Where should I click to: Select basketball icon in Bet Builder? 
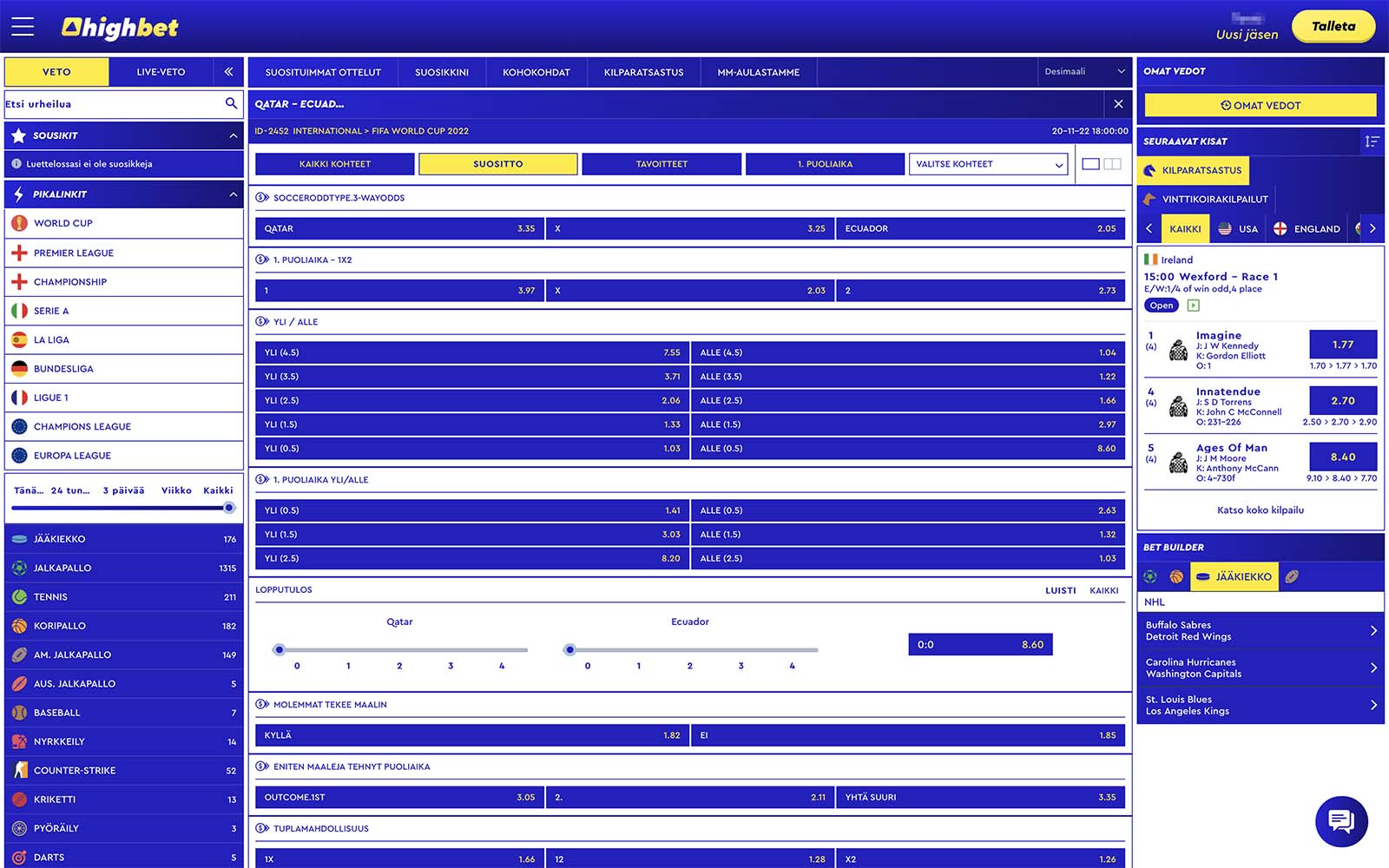[1176, 576]
